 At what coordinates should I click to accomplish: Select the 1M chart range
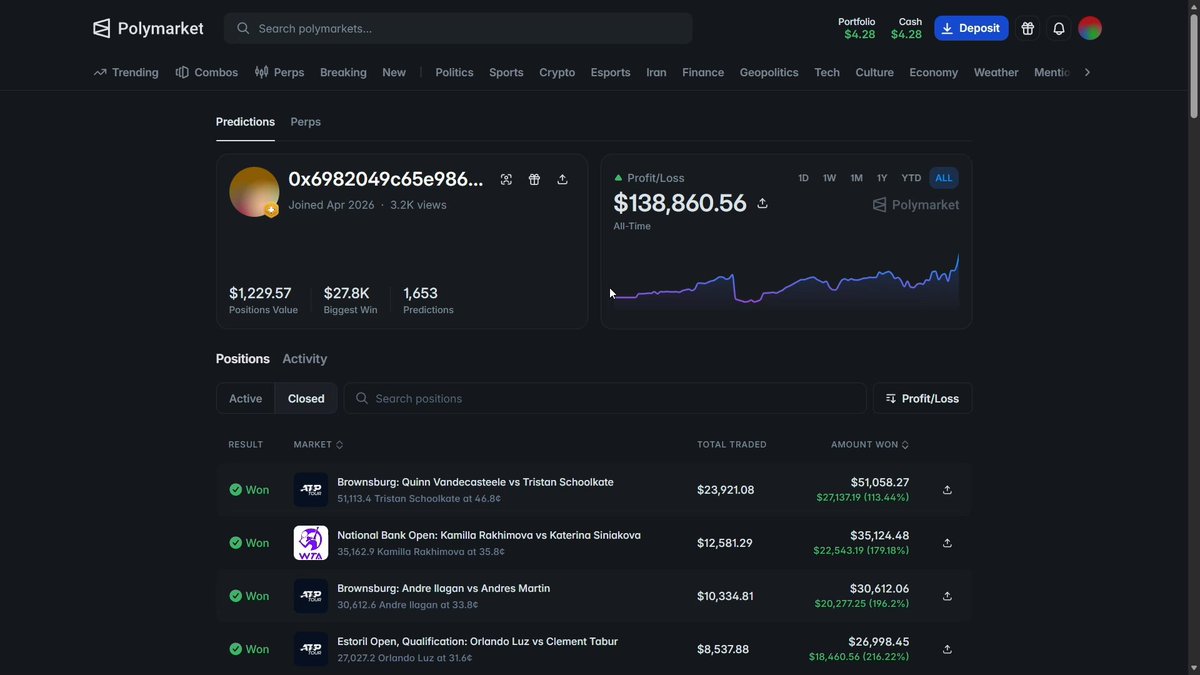(x=856, y=178)
